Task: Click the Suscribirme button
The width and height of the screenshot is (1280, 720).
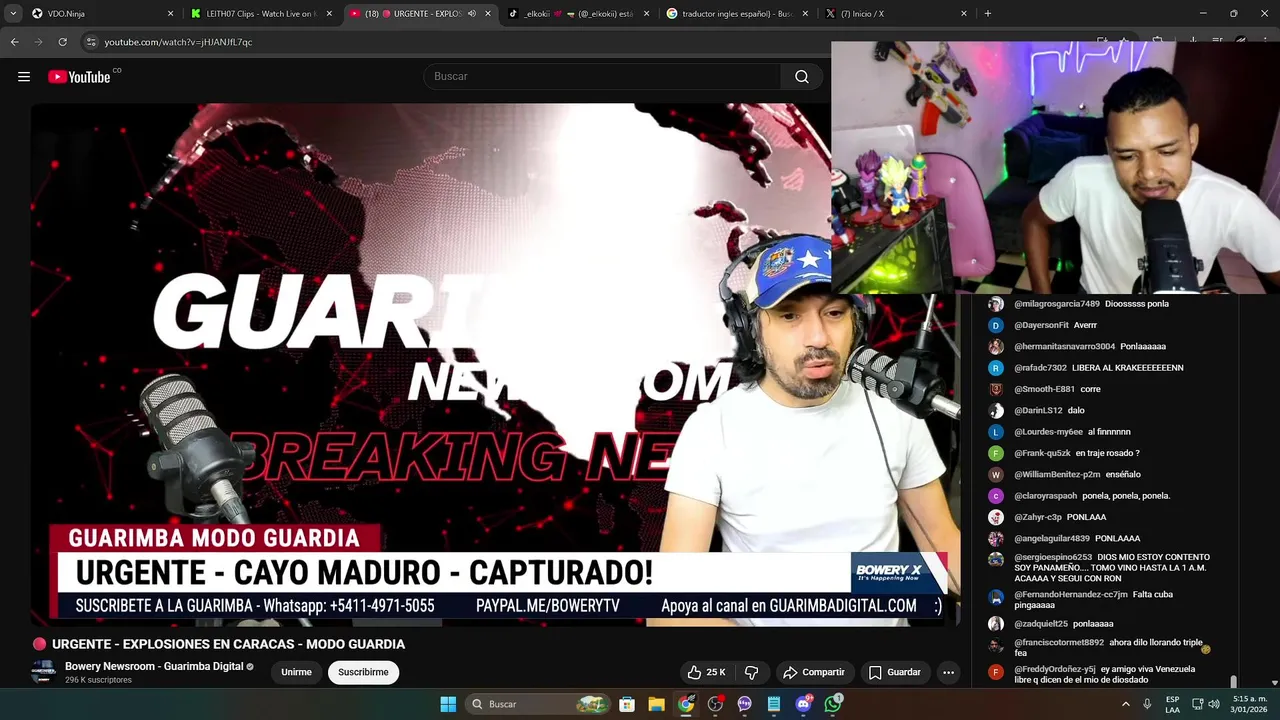Action: pyautogui.click(x=363, y=672)
